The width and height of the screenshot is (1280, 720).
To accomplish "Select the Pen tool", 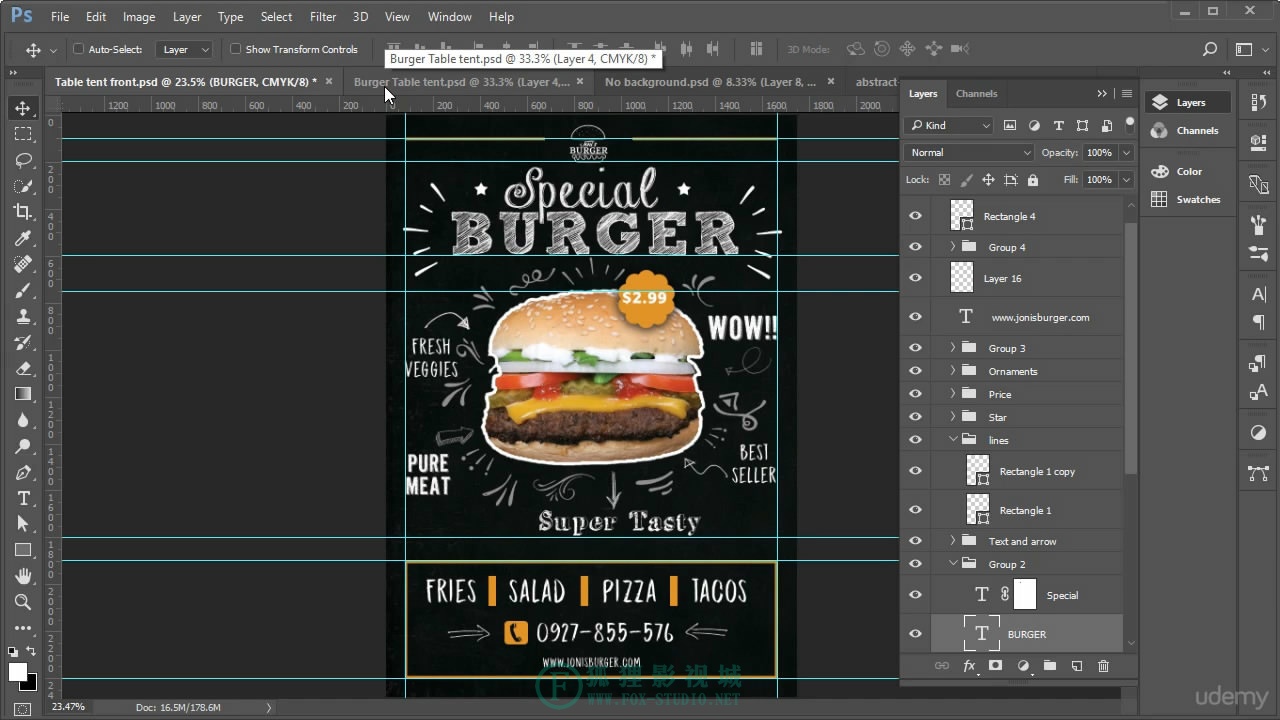I will [23, 472].
